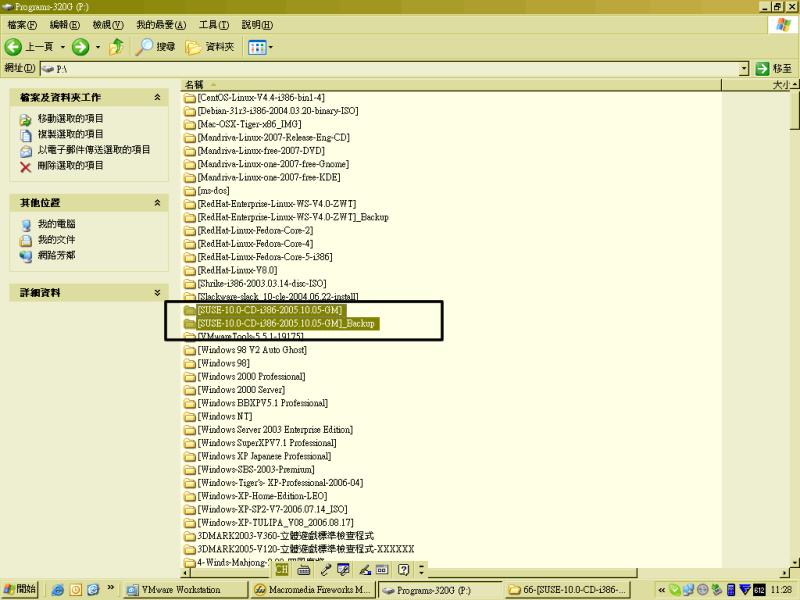Open the 說明(H) menu
800x600 pixels.
pyautogui.click(x=257, y=24)
